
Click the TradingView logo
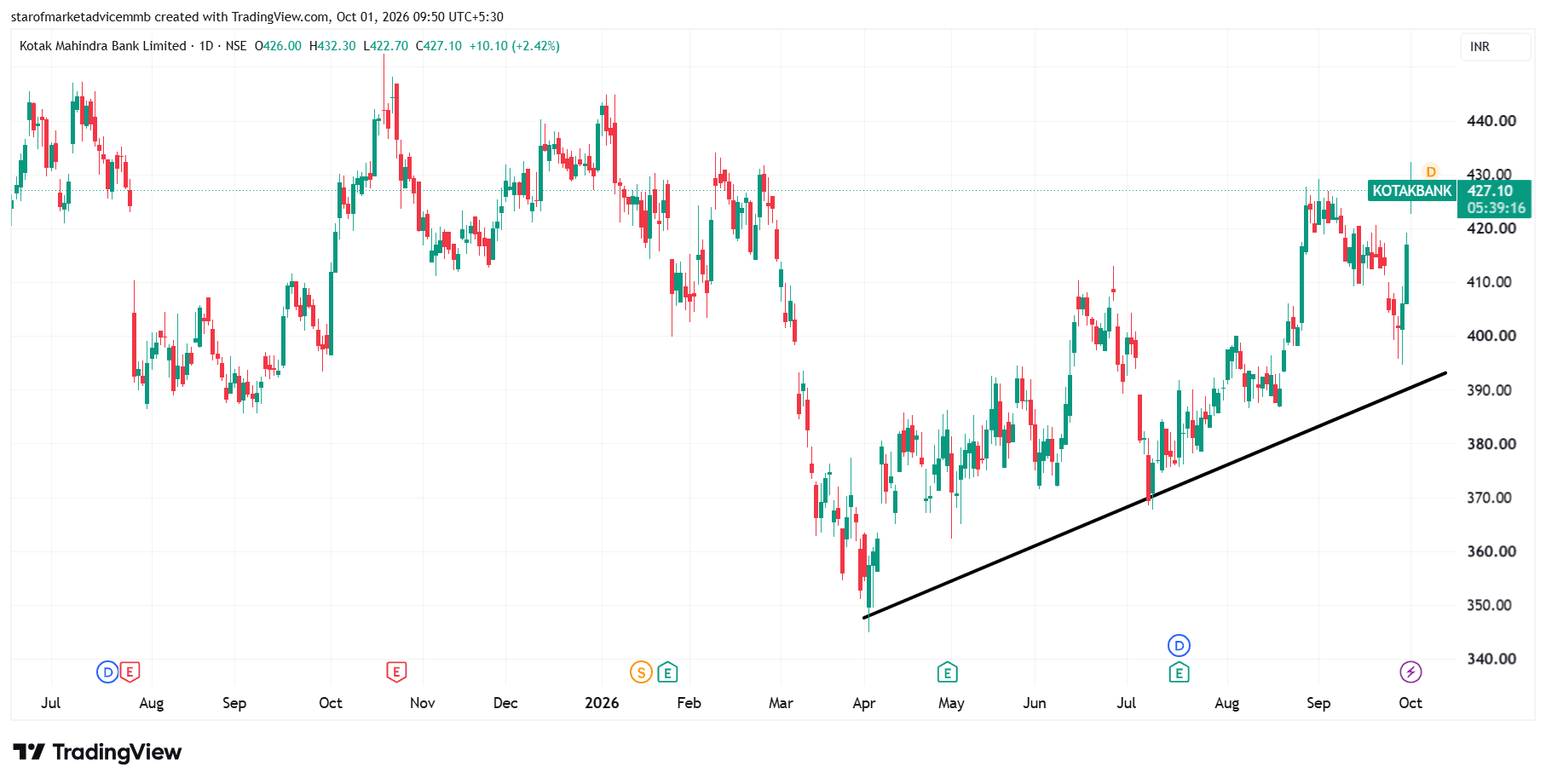click(98, 752)
